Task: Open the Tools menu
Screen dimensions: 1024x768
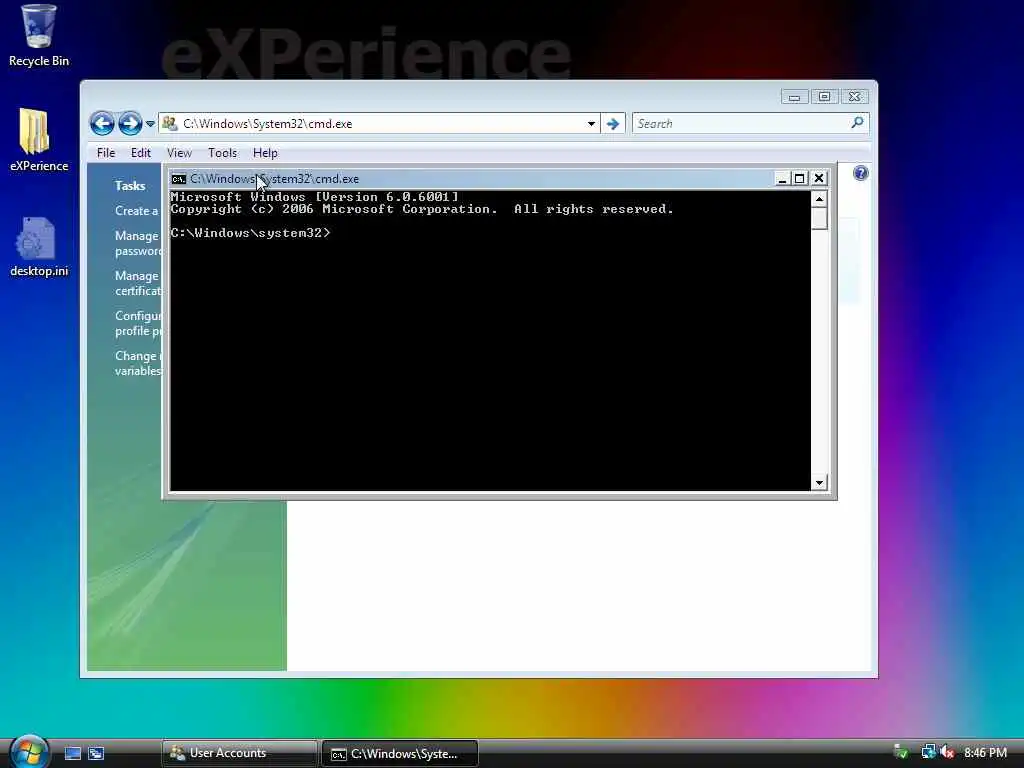Action: (222, 153)
